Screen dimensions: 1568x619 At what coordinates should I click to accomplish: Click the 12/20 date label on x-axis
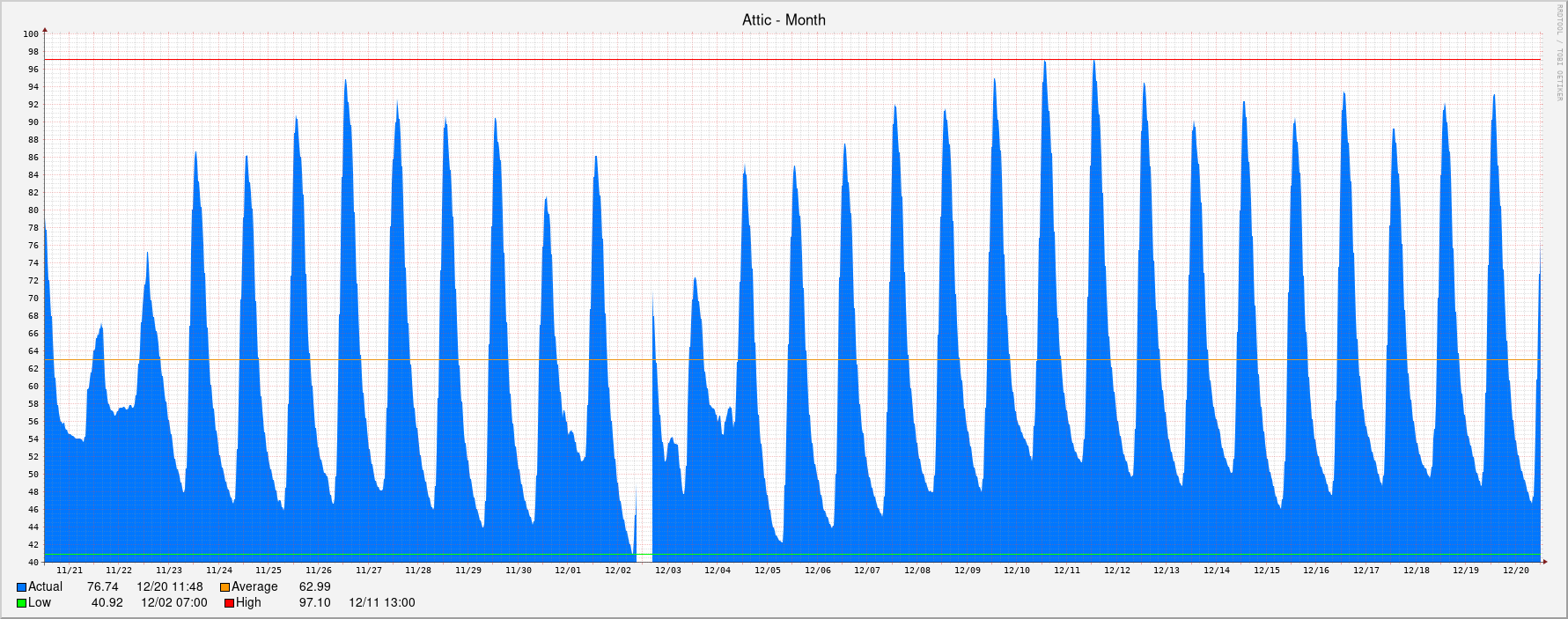pyautogui.click(x=1515, y=571)
